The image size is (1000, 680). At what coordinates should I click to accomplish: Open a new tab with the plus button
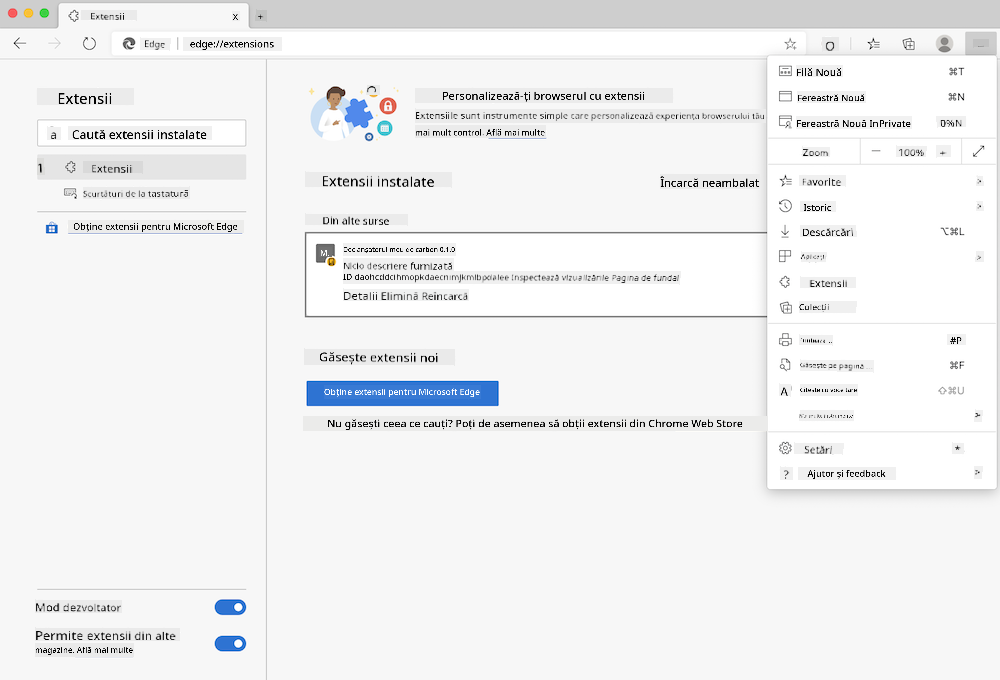tap(260, 16)
